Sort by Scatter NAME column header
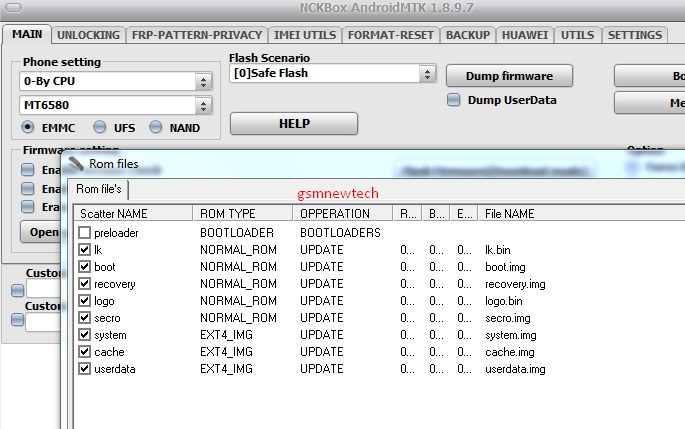Viewport: 685px width, 429px height. pos(133,214)
